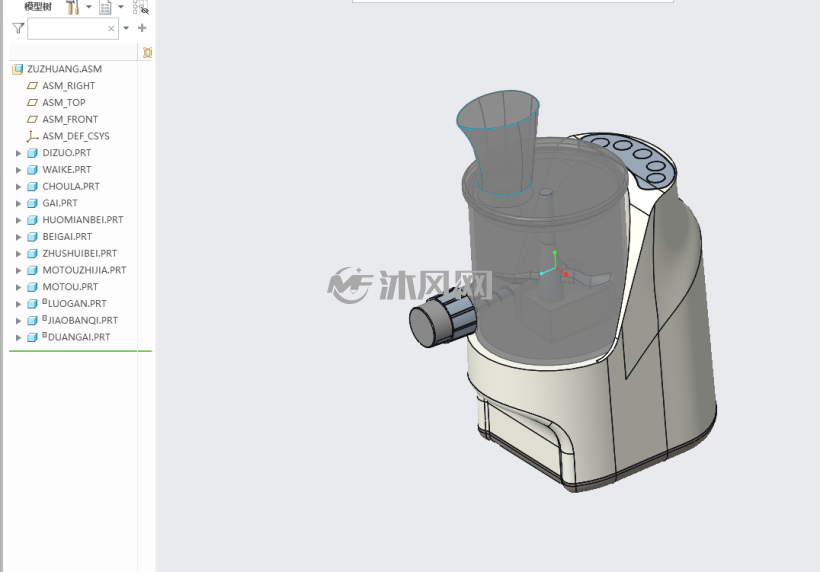820x572 pixels.
Task: Expand the WAIKE.PRT node
Action: pos(18,170)
